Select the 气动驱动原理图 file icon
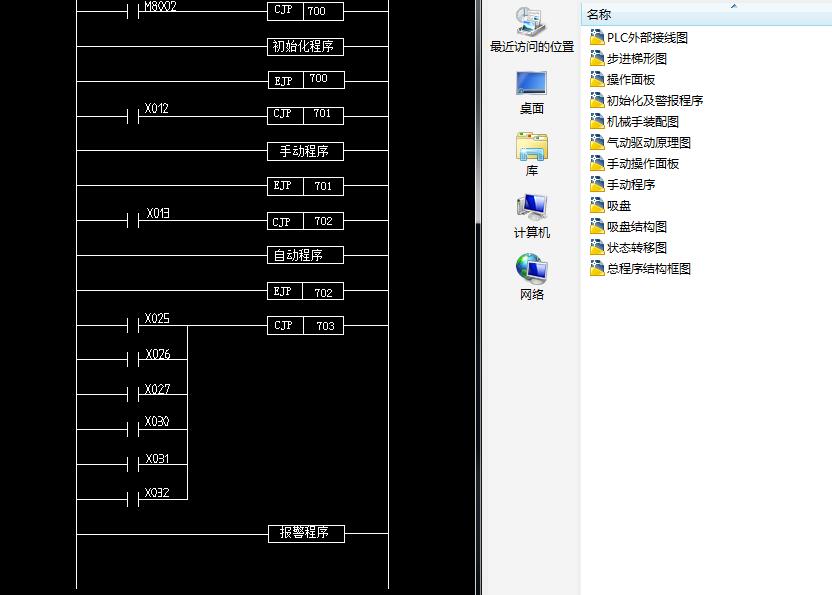Screen dimensions: 832x595 pyautogui.click(x=597, y=142)
